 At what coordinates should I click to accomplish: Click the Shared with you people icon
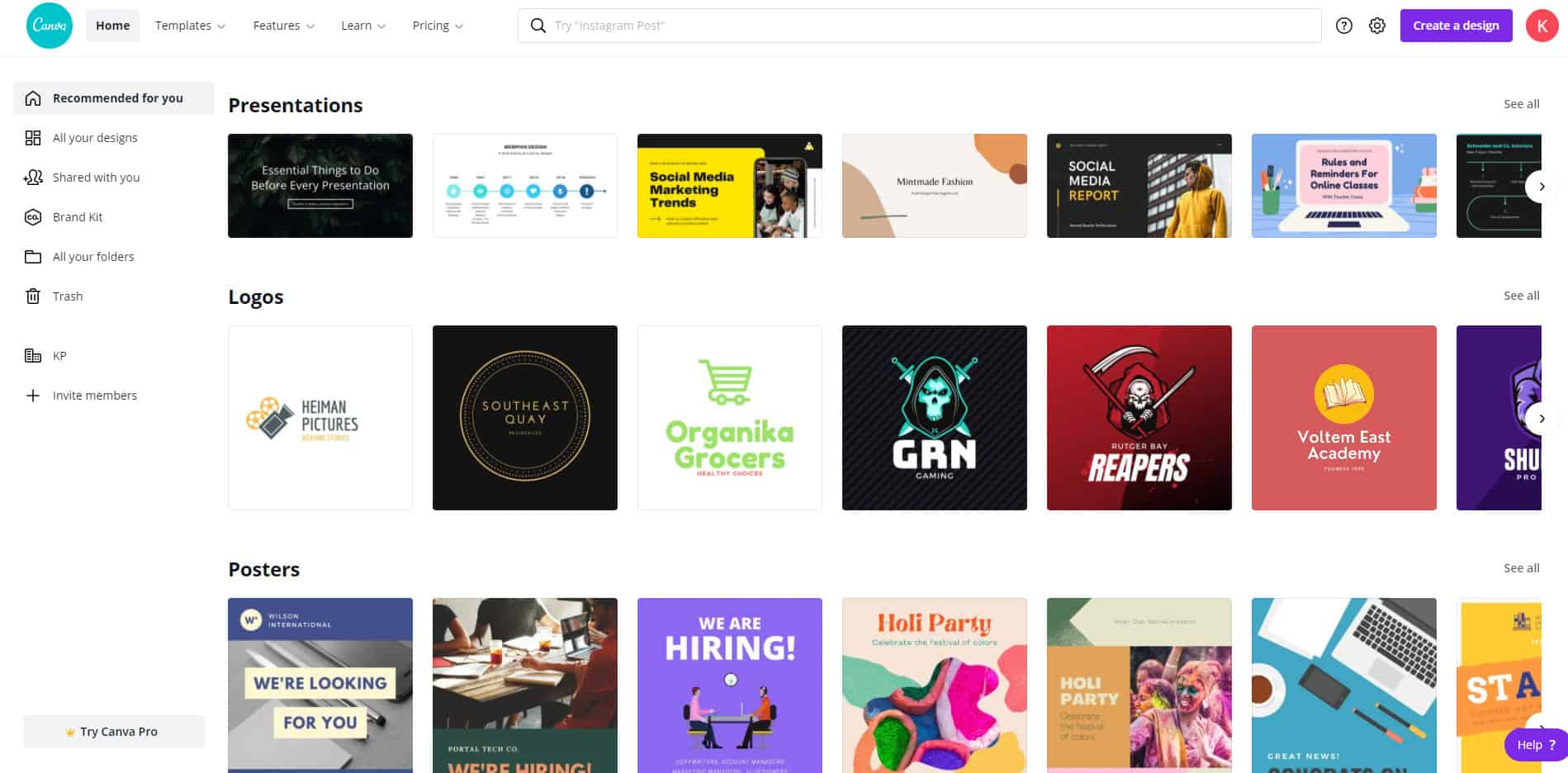[33, 178]
